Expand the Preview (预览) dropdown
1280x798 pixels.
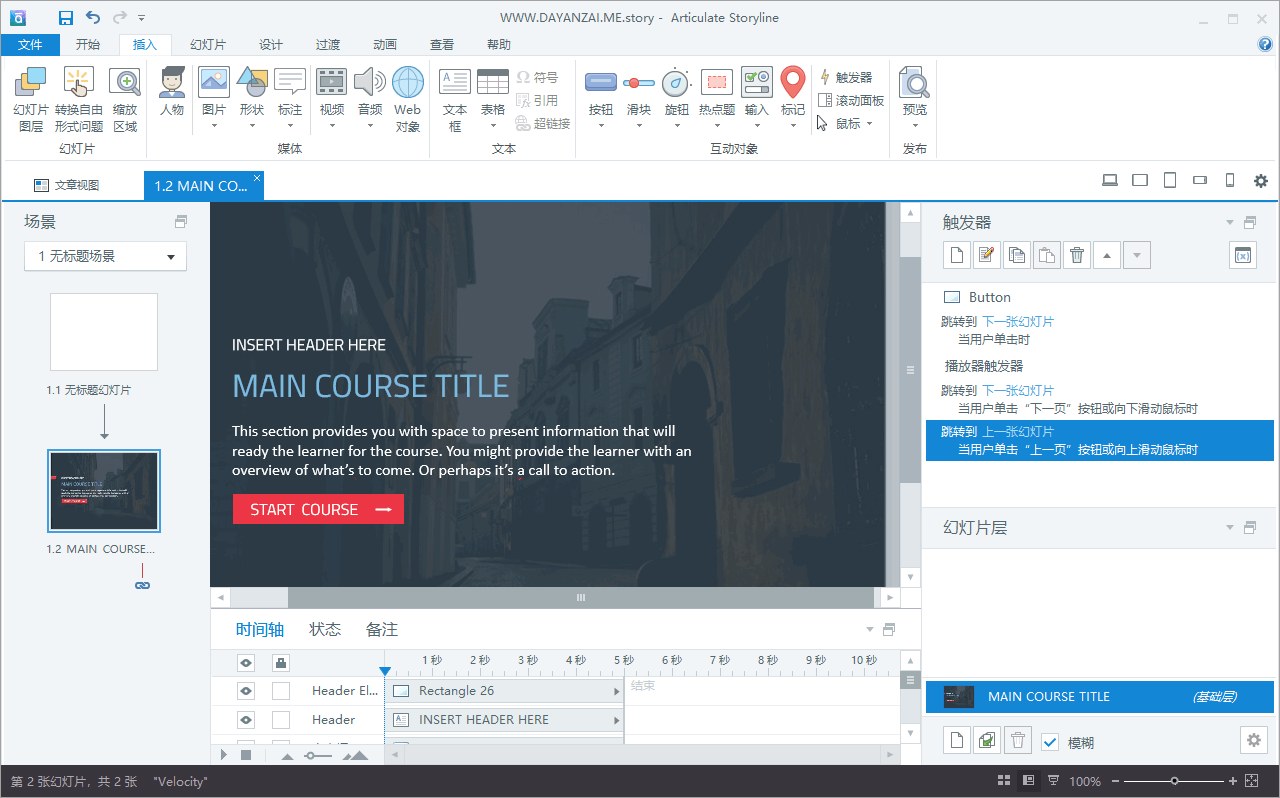915,126
